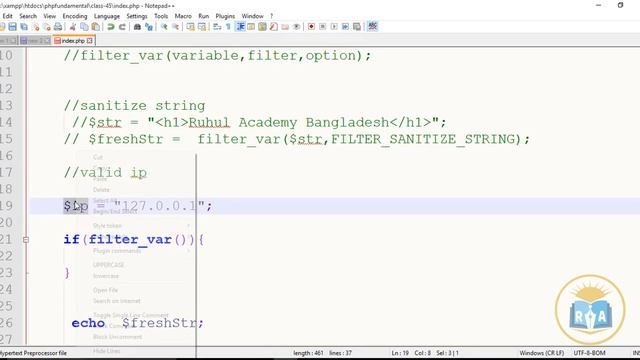This screenshot has width=640, height=360.
Task: Click FILTER_SANITIZE_STRING in line 15
Action: (422, 140)
